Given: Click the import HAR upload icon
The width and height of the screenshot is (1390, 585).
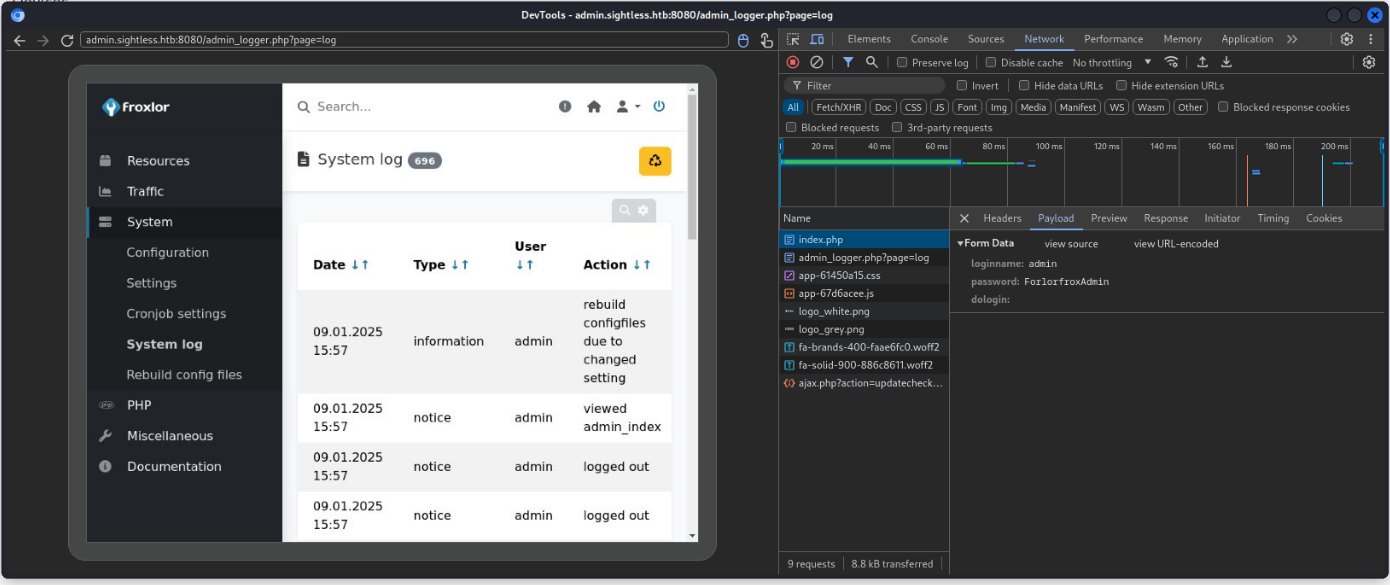Looking at the screenshot, I should [1203, 62].
